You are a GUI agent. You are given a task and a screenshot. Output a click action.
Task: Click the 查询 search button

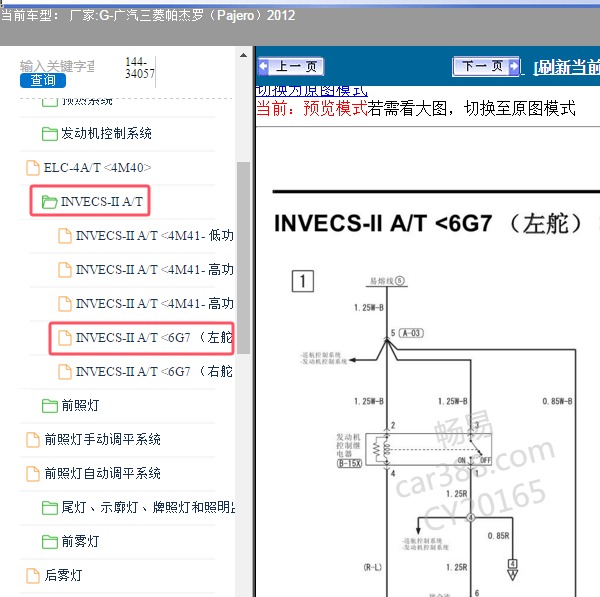(x=43, y=80)
